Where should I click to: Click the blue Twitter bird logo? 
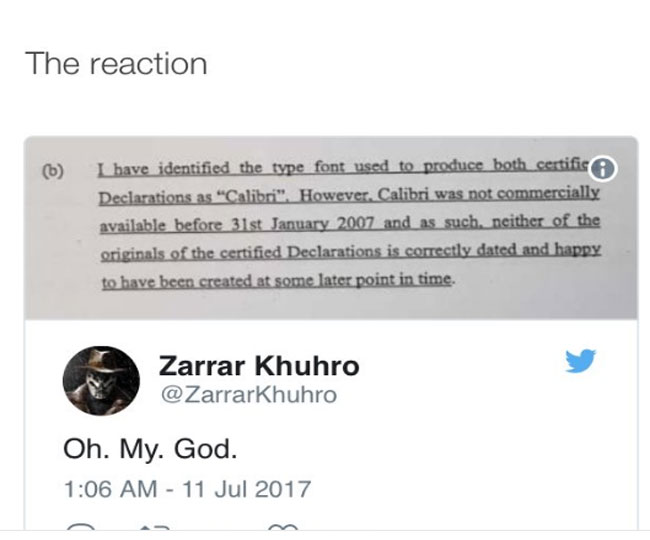580,361
